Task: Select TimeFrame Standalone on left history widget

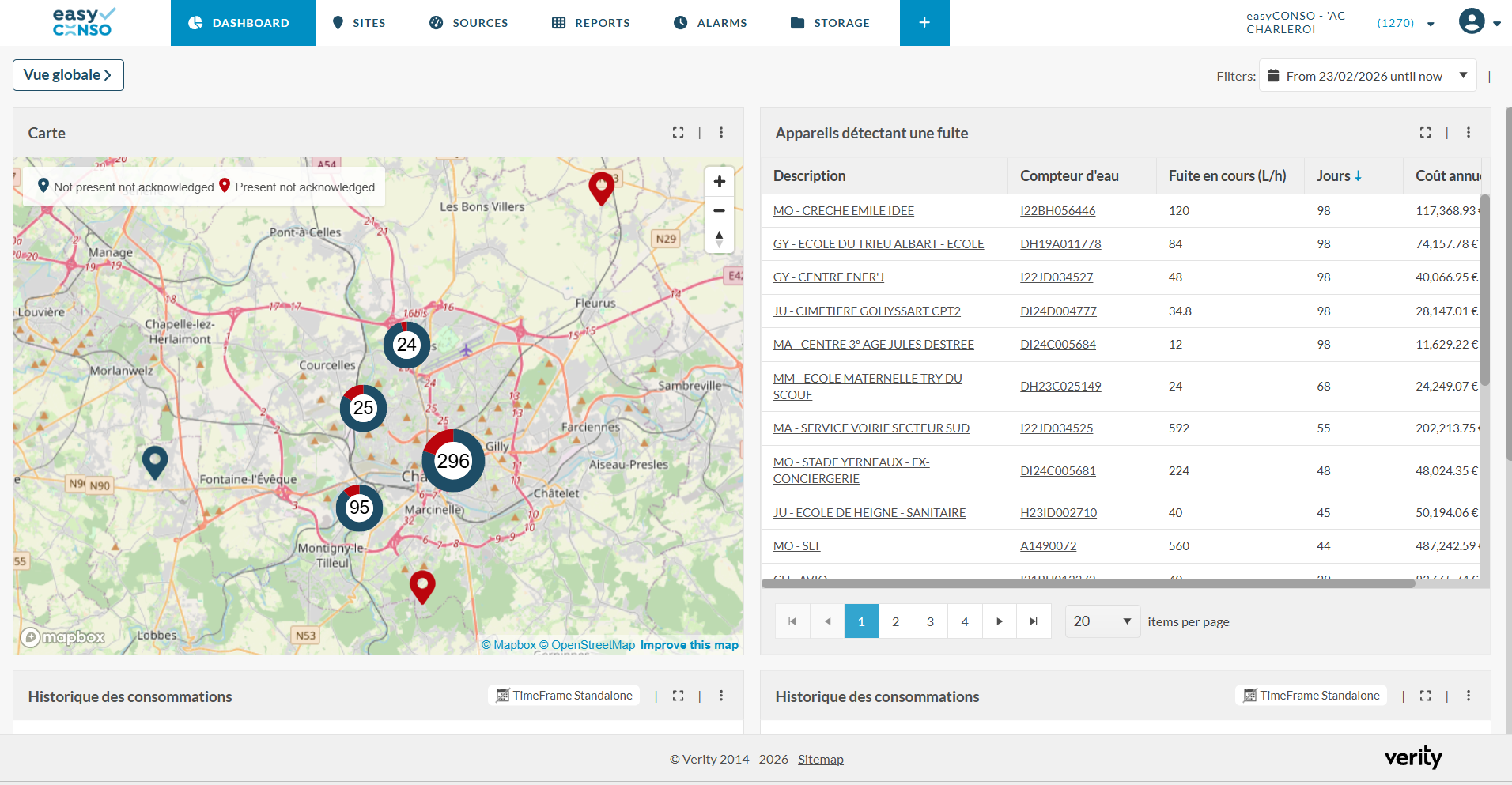Action: [564, 696]
